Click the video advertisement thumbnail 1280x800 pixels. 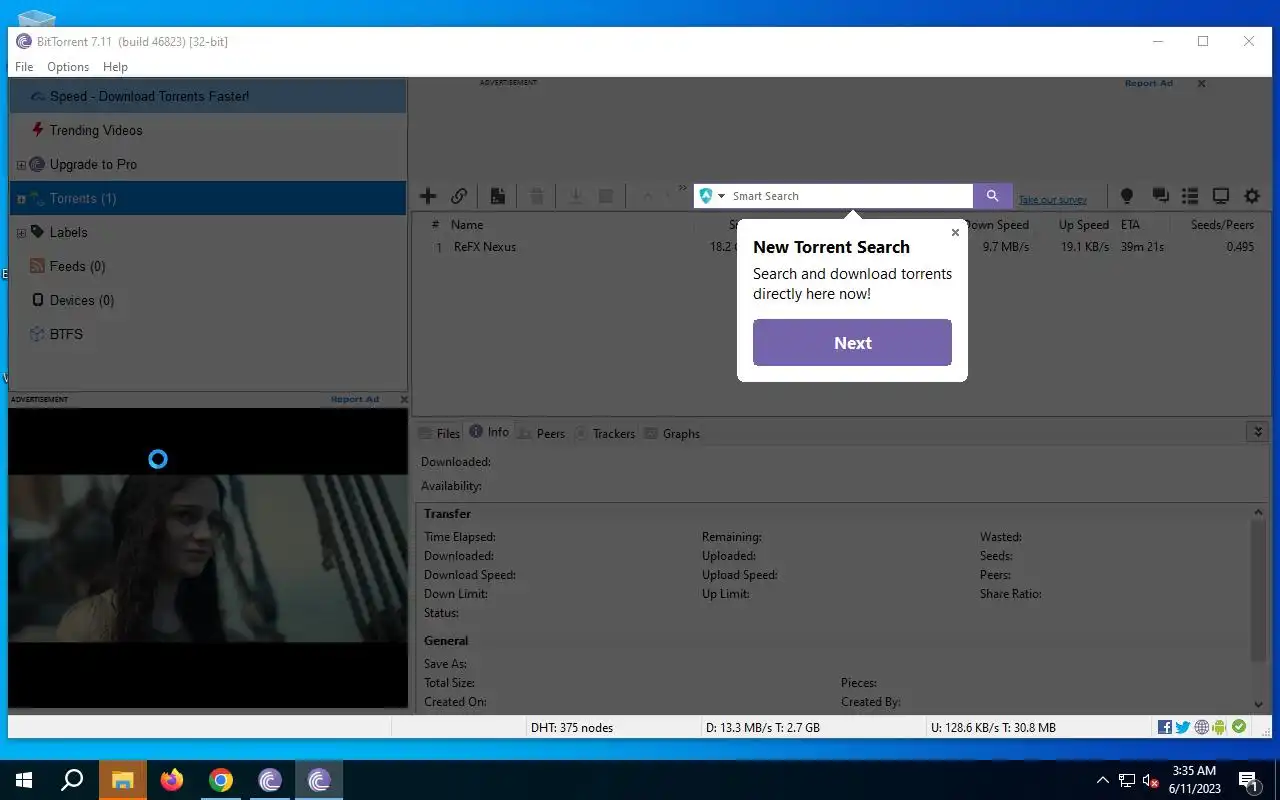(x=208, y=558)
